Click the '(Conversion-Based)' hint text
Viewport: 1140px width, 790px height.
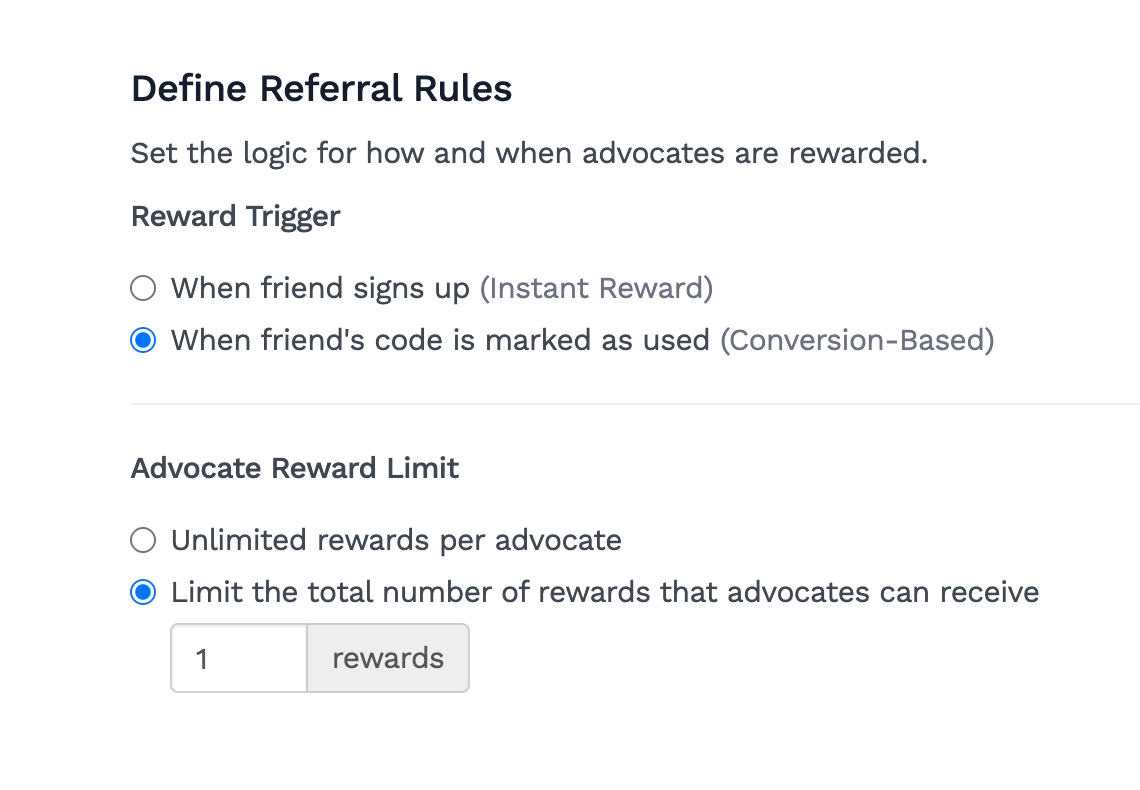coord(857,341)
